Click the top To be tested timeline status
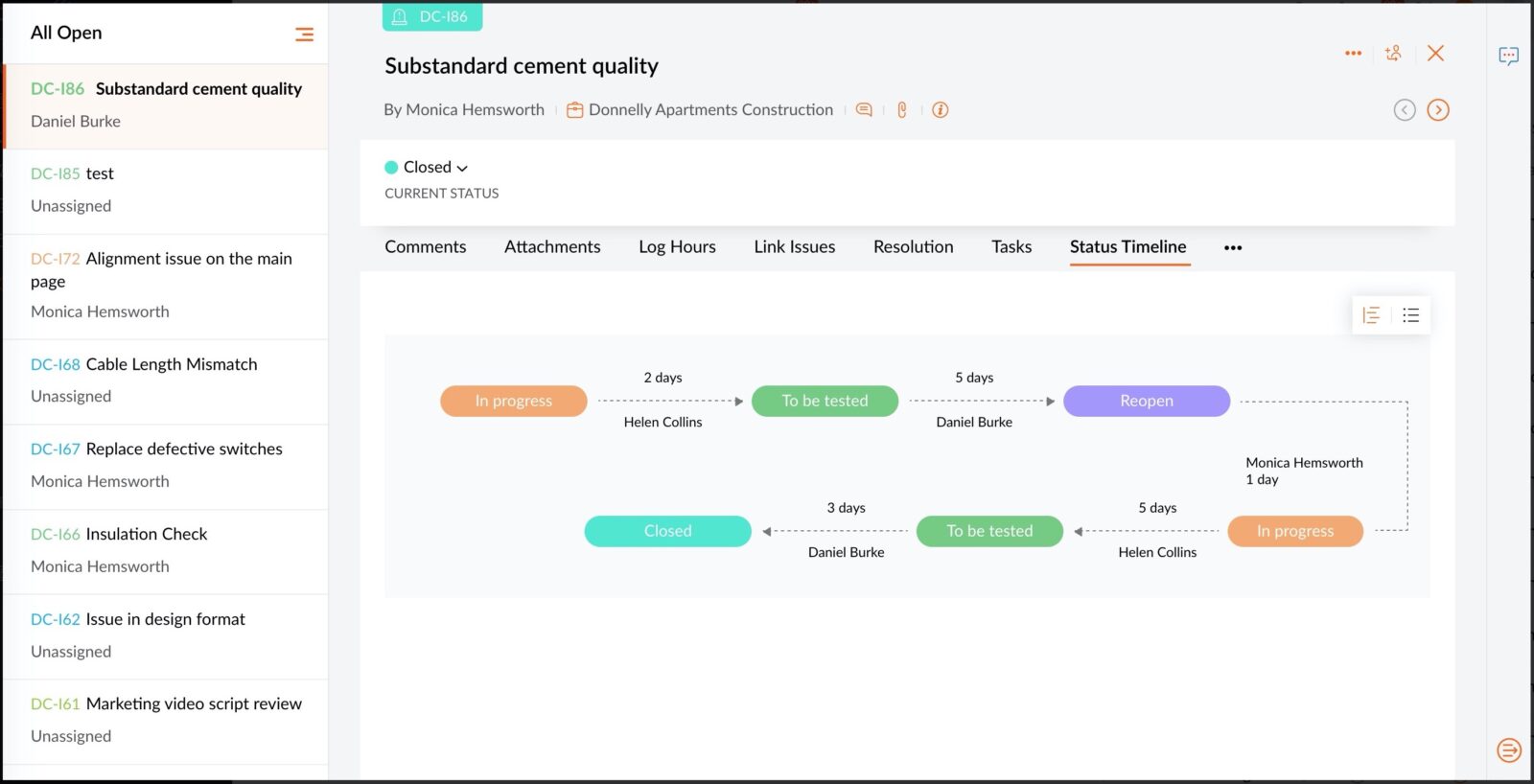The height and width of the screenshot is (784, 1534). tap(825, 401)
